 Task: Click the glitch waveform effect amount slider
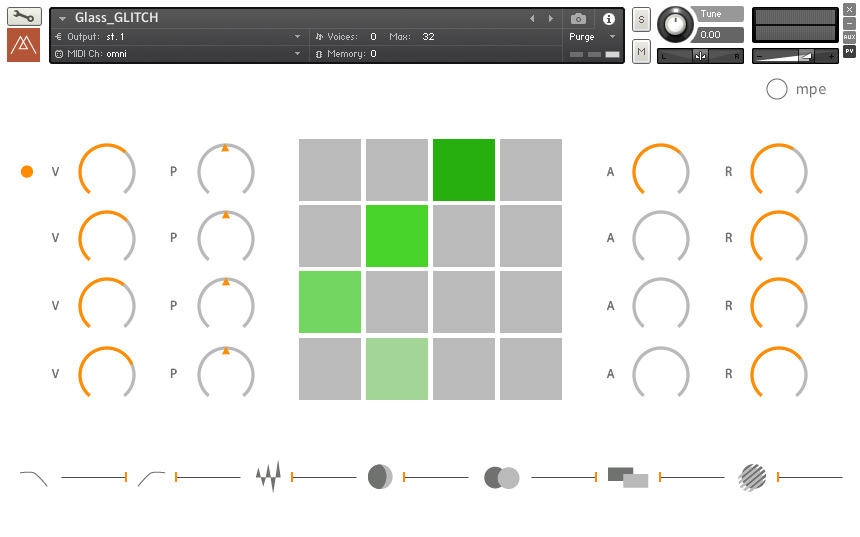point(324,477)
